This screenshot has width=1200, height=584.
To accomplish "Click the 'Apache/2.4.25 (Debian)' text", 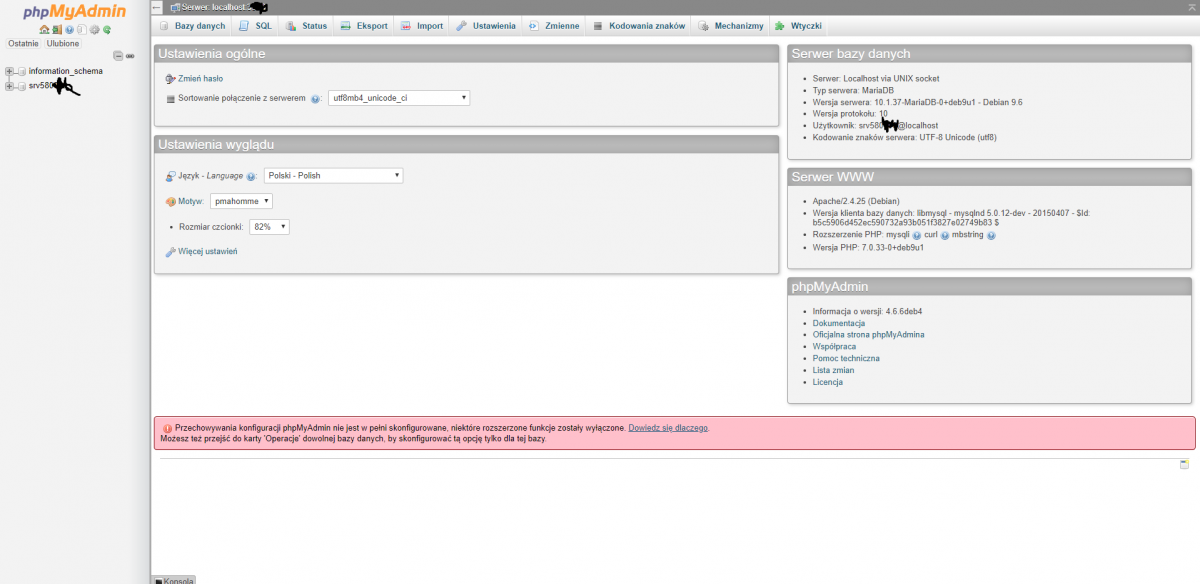I will pyautogui.click(x=856, y=201).
